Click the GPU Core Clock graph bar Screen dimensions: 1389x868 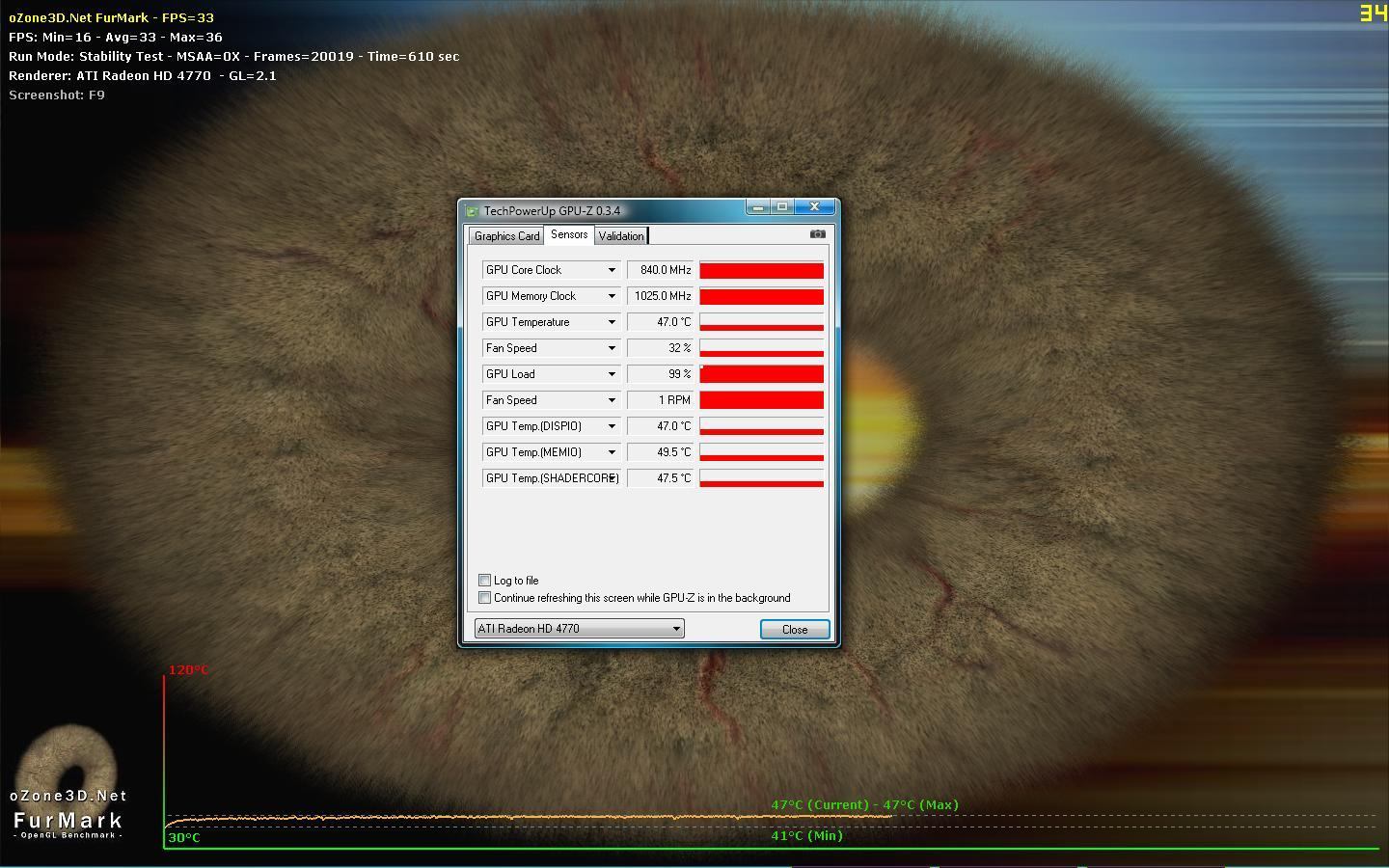[x=761, y=270]
